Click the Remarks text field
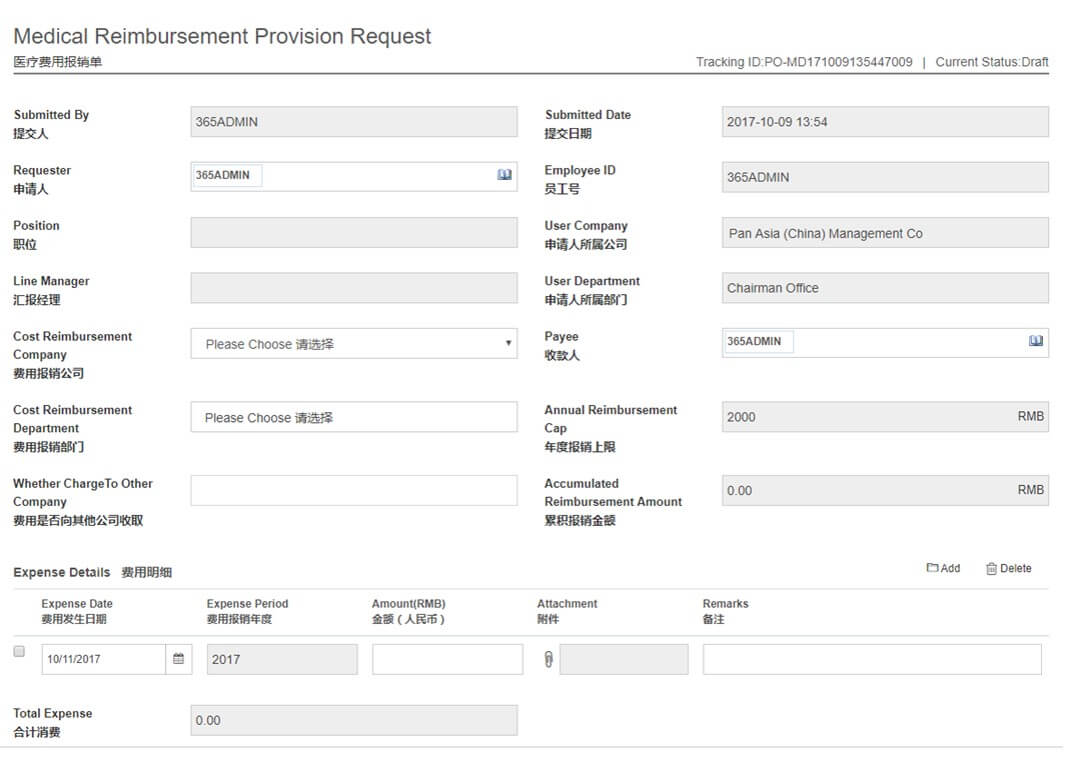The image size is (1081, 762). coord(871,659)
